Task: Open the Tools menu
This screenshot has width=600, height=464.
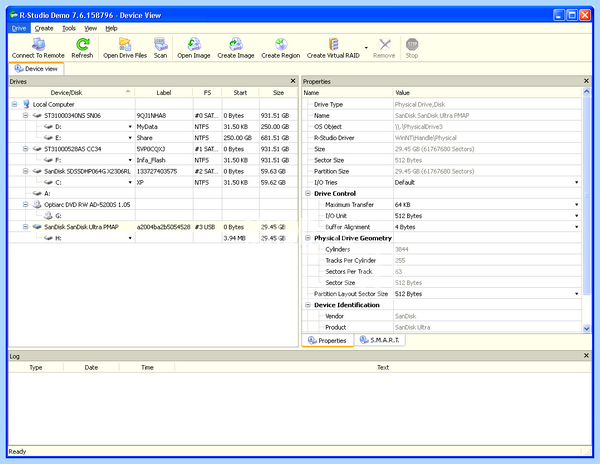Action: (x=69, y=28)
